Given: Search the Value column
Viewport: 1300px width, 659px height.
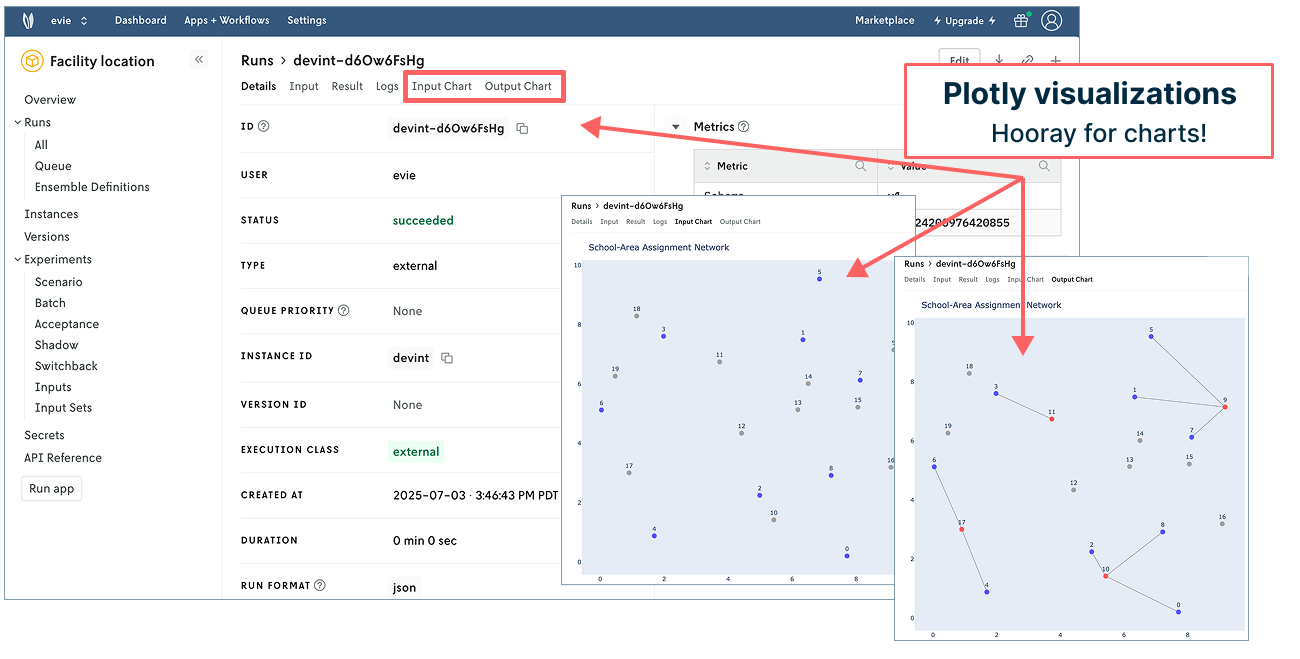Looking at the screenshot, I should coord(1044,166).
